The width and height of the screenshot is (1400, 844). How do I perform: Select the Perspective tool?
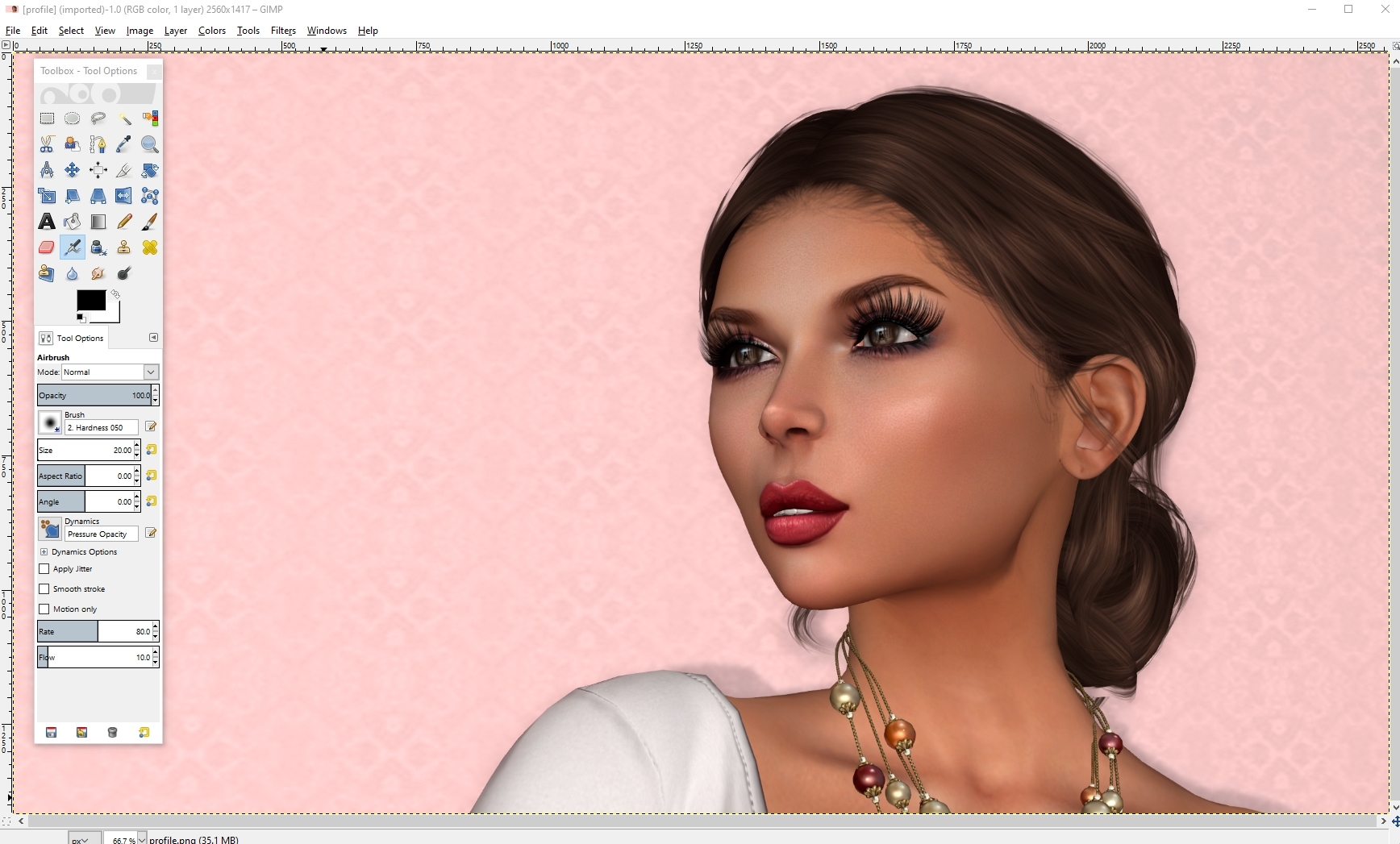[98, 196]
